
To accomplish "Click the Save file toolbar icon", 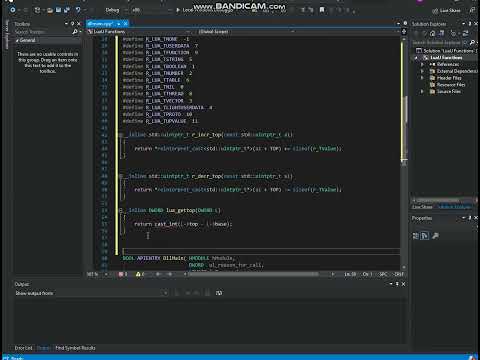I will 59,10.
